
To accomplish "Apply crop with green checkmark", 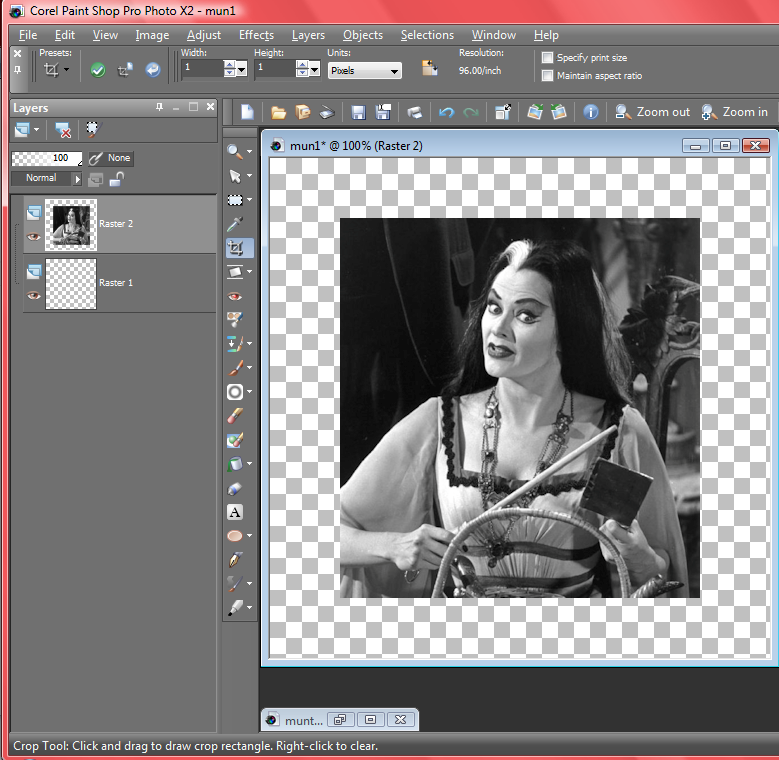I will [x=98, y=70].
